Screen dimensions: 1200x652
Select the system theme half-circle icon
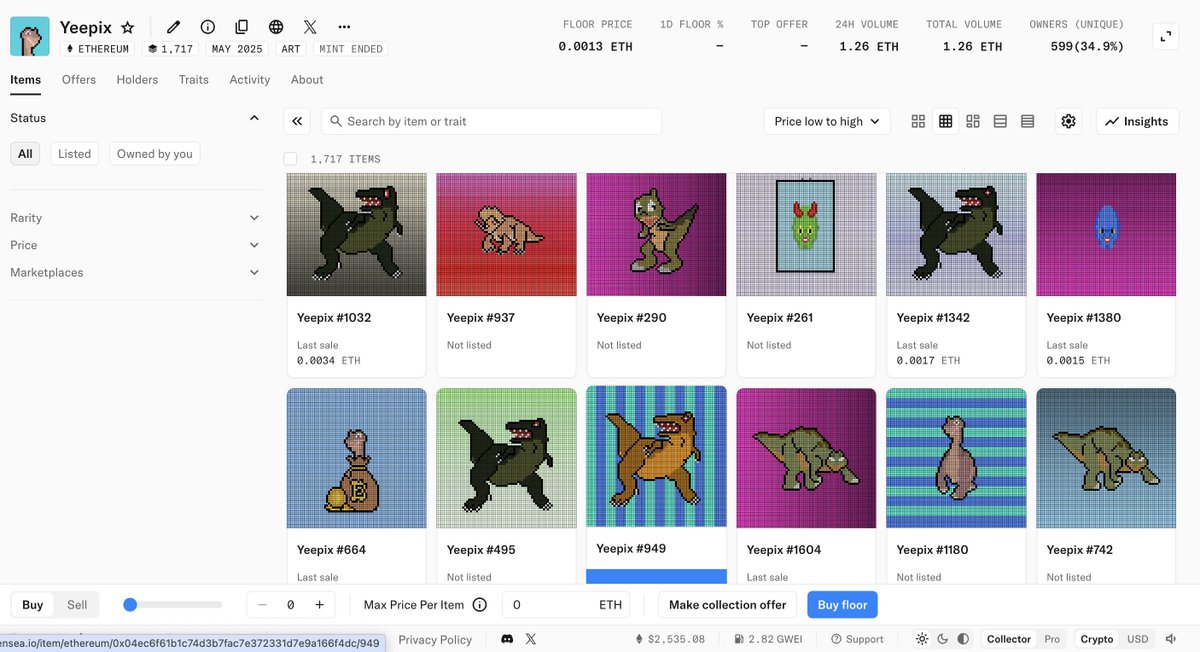[963, 639]
